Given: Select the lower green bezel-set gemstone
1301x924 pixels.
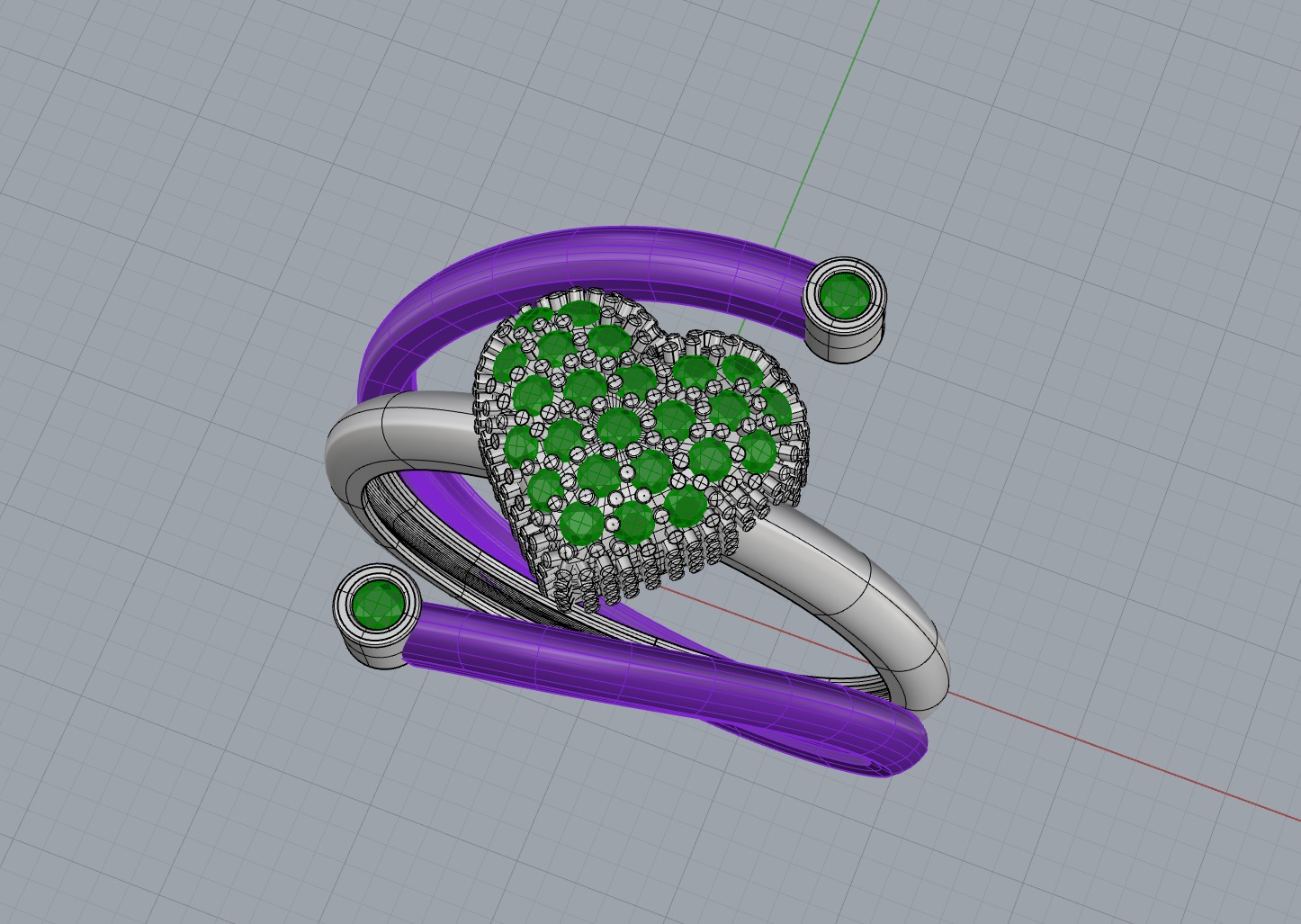Looking at the screenshot, I should [378, 604].
